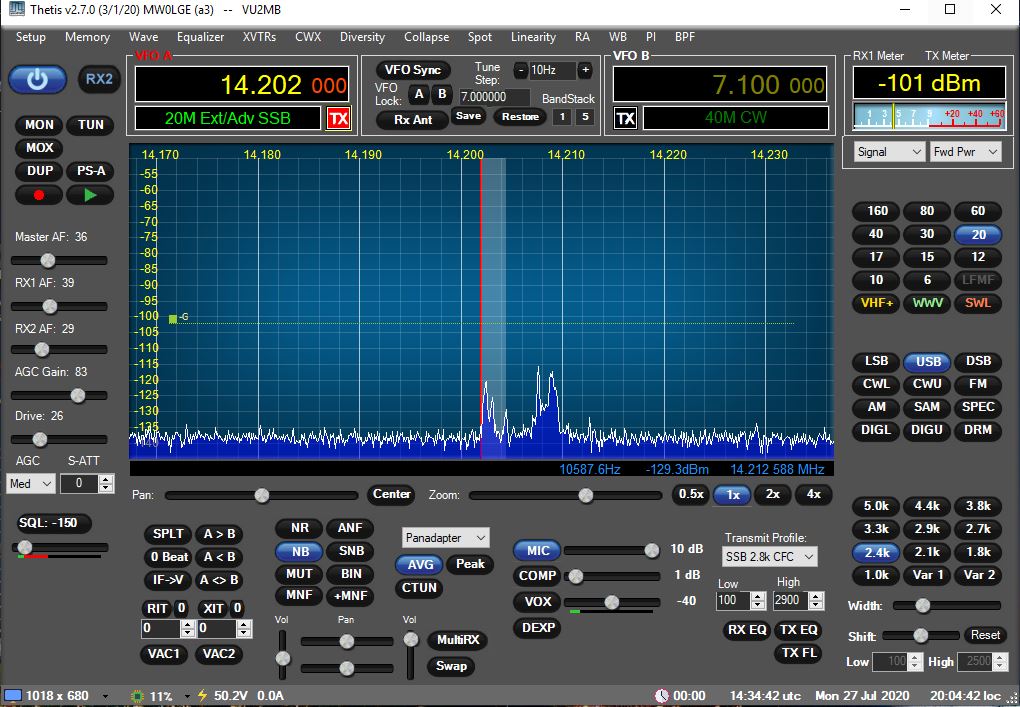The width and height of the screenshot is (1020, 707).
Task: Open the Equalizer menu
Action: coord(200,37)
